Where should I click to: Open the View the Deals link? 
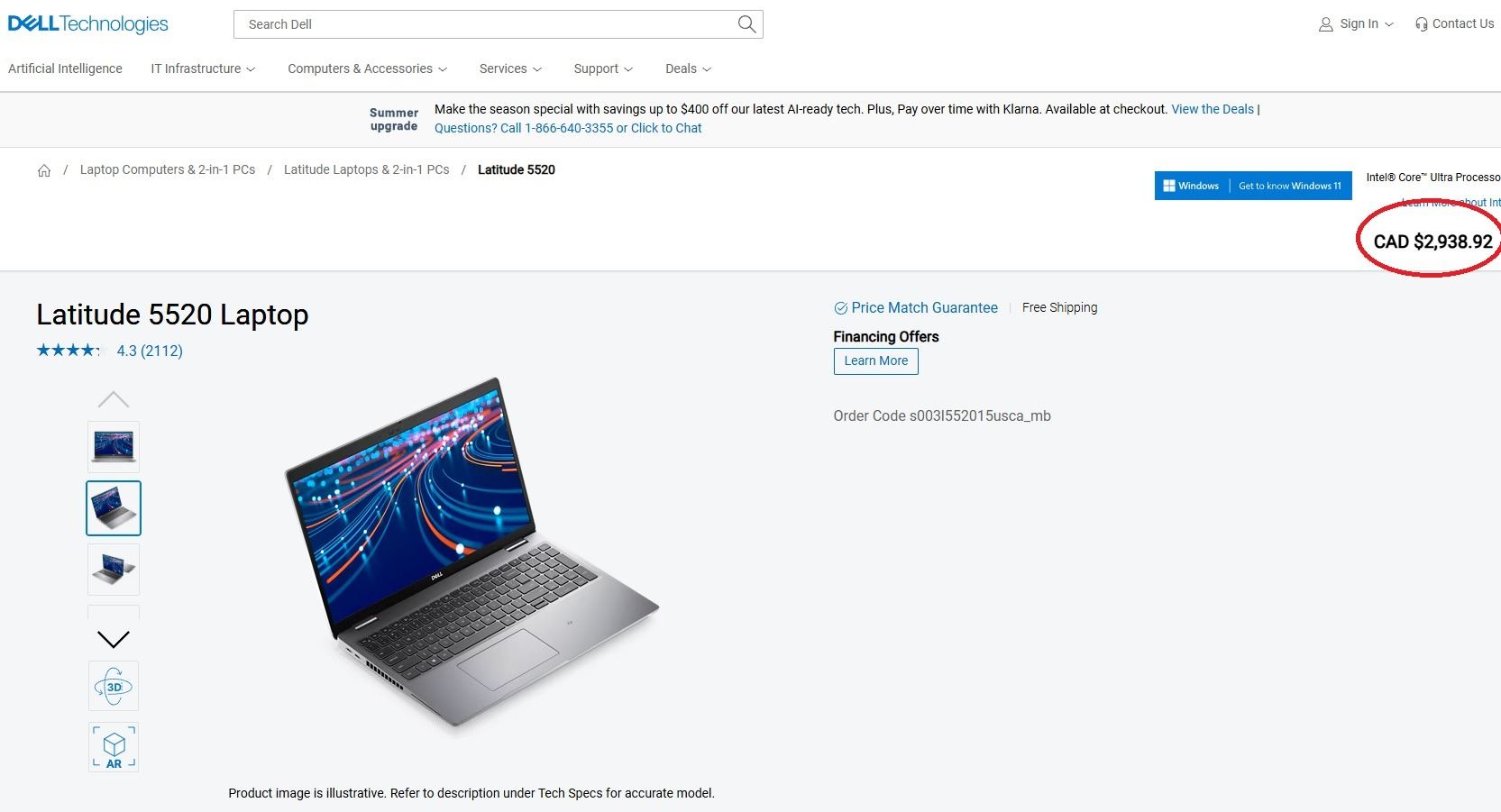point(1213,109)
